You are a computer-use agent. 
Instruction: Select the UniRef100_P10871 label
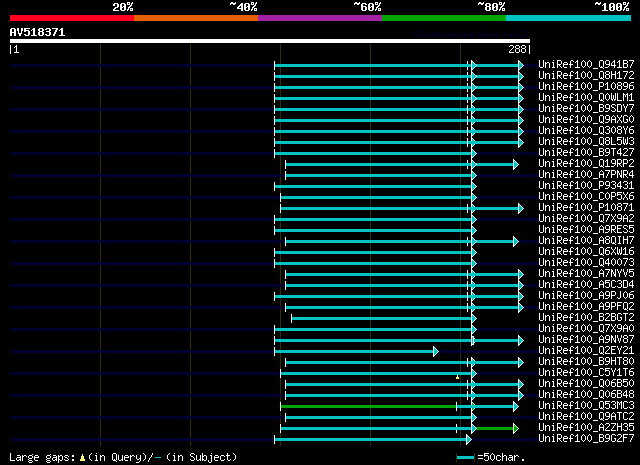pos(586,208)
